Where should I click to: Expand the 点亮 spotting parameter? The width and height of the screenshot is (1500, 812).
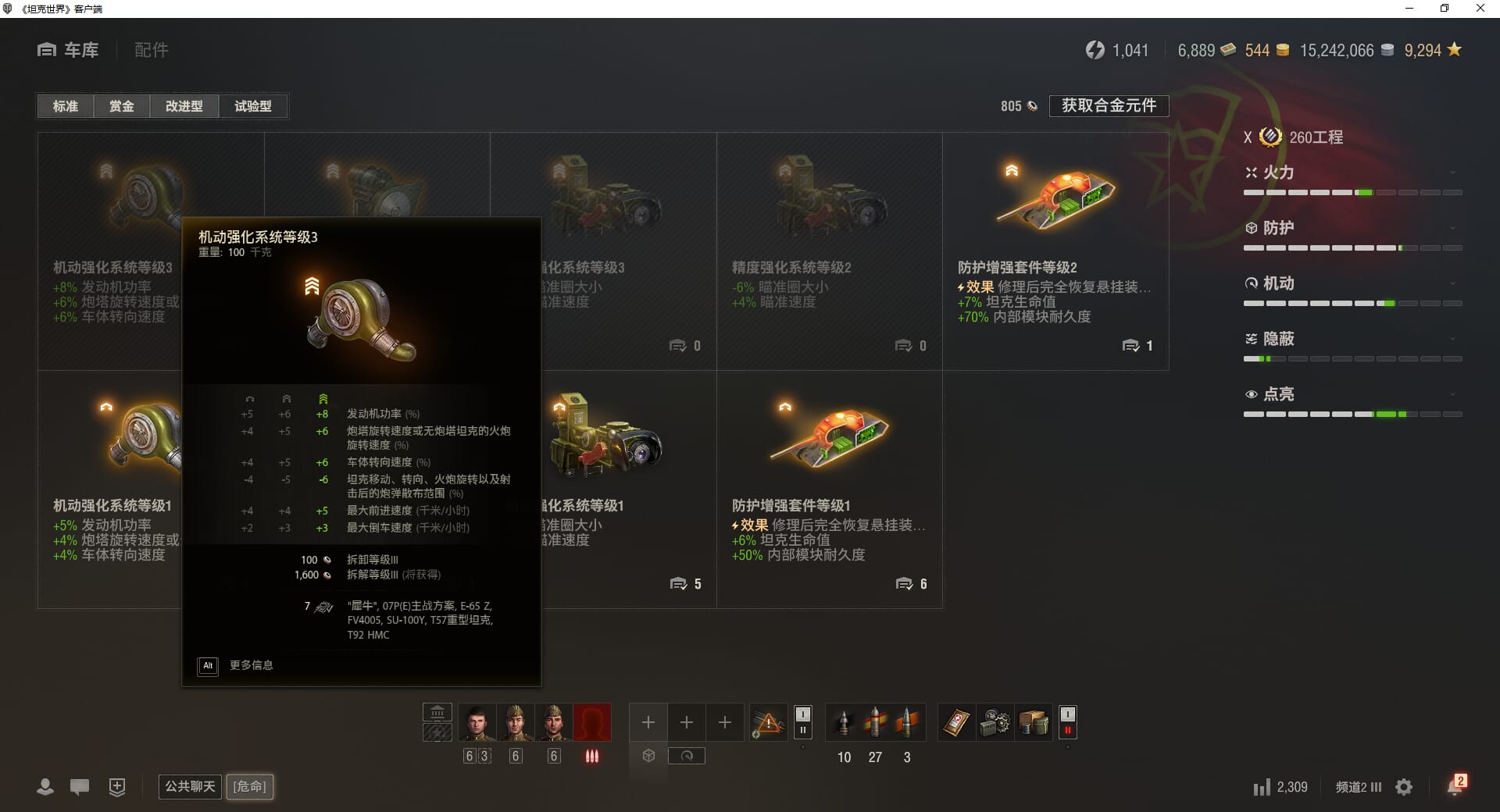coord(1352,394)
